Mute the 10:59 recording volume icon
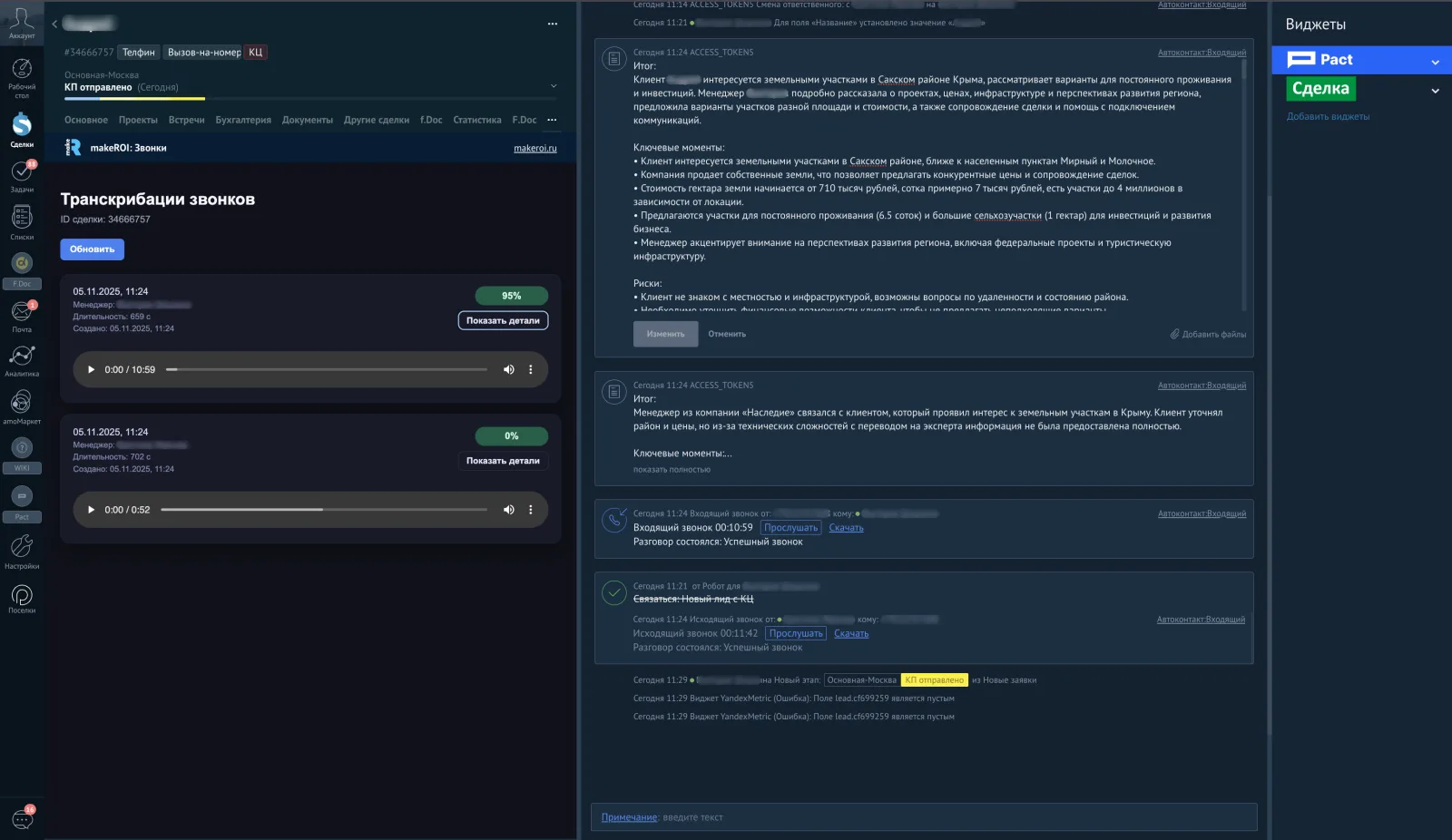Viewport: 1452px width, 840px height. pos(508,370)
